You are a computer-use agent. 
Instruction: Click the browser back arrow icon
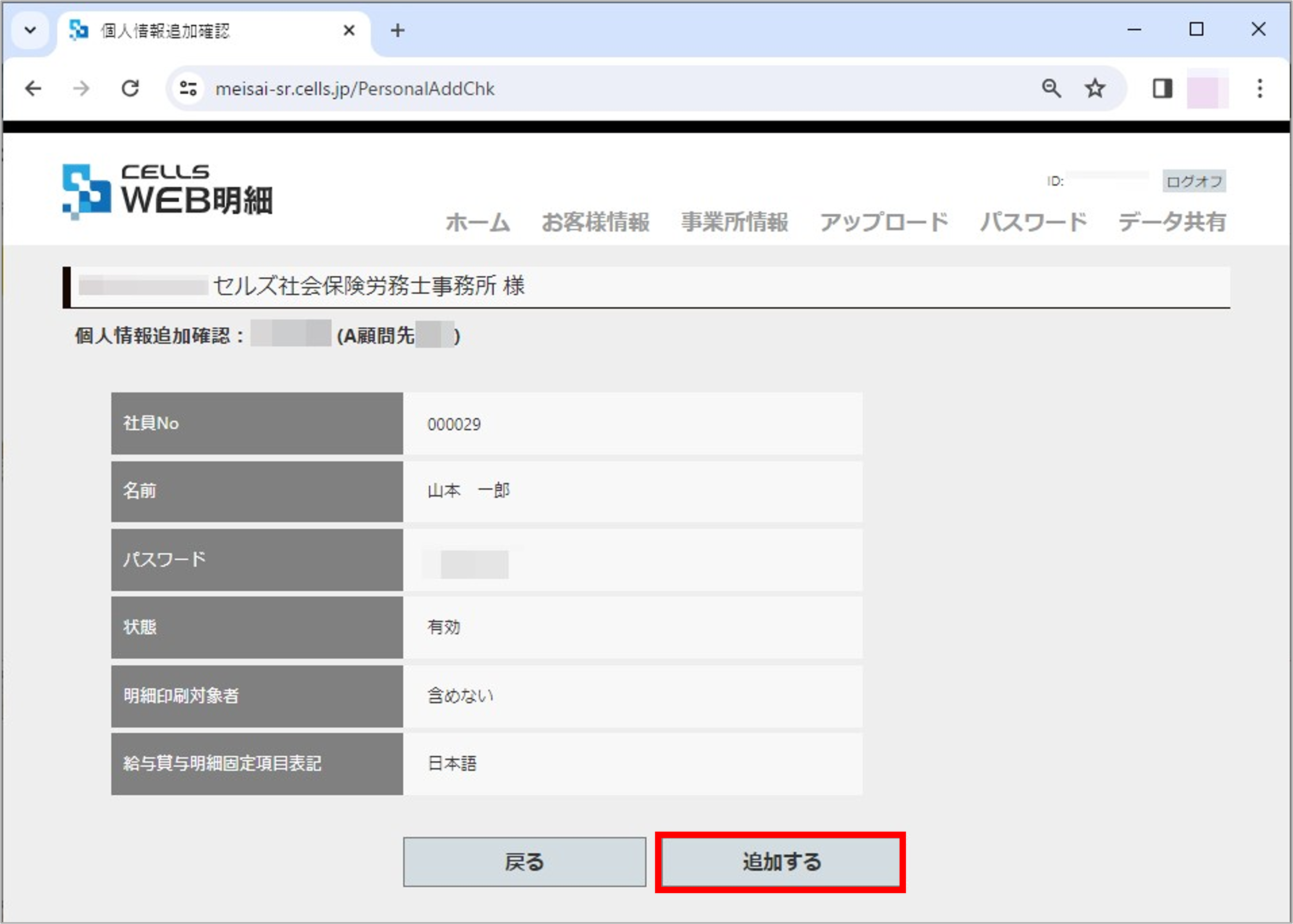tap(34, 89)
